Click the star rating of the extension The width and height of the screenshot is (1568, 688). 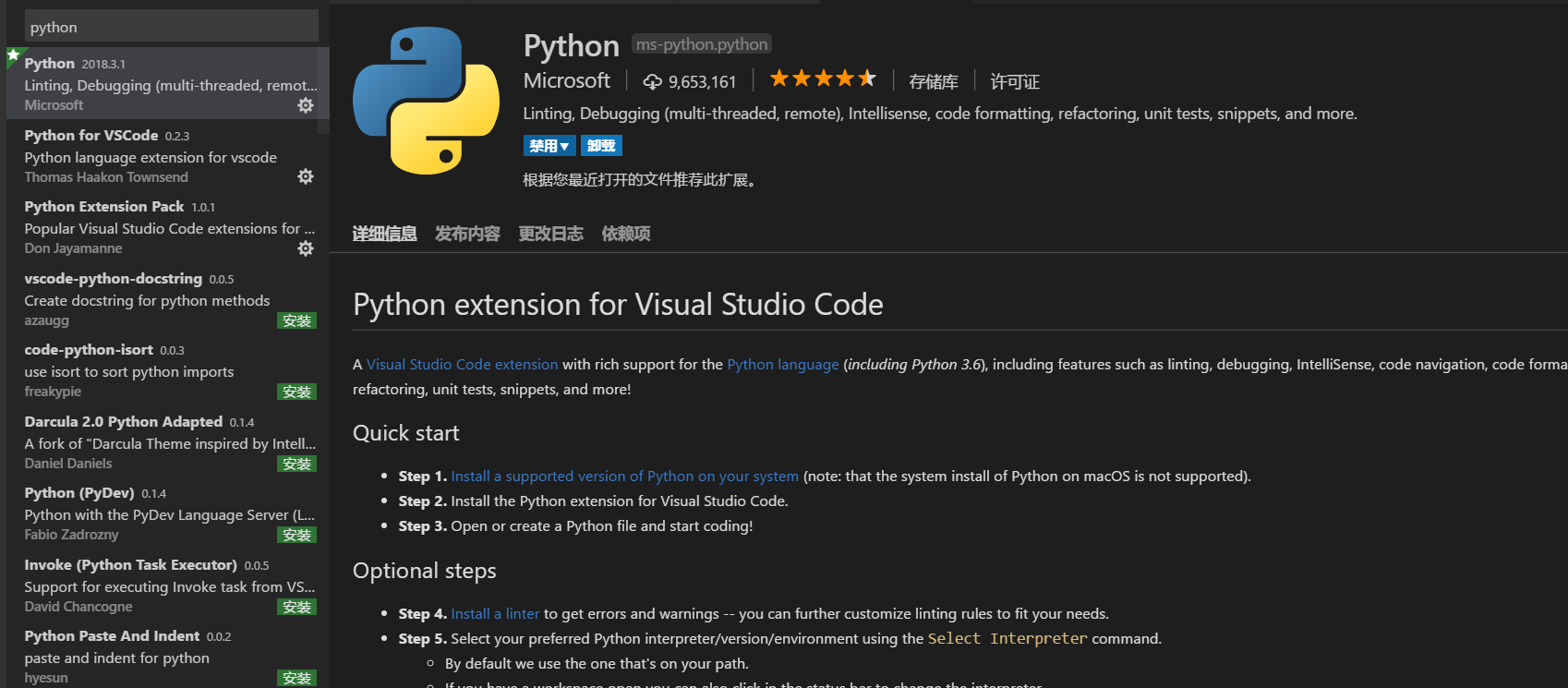click(823, 79)
